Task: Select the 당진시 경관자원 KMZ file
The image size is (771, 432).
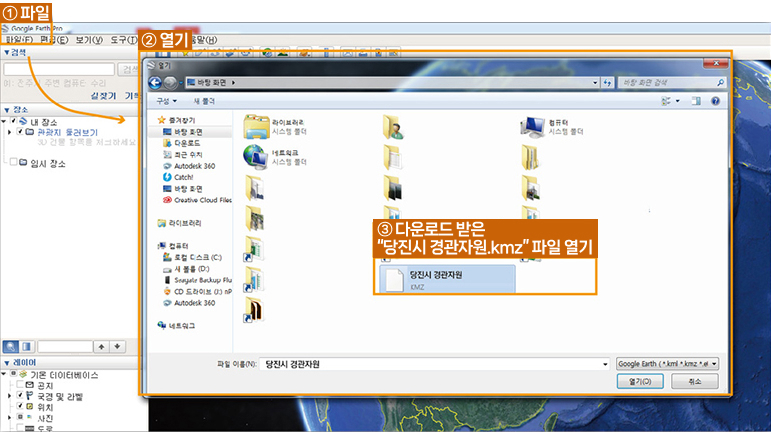Action: click(x=447, y=279)
